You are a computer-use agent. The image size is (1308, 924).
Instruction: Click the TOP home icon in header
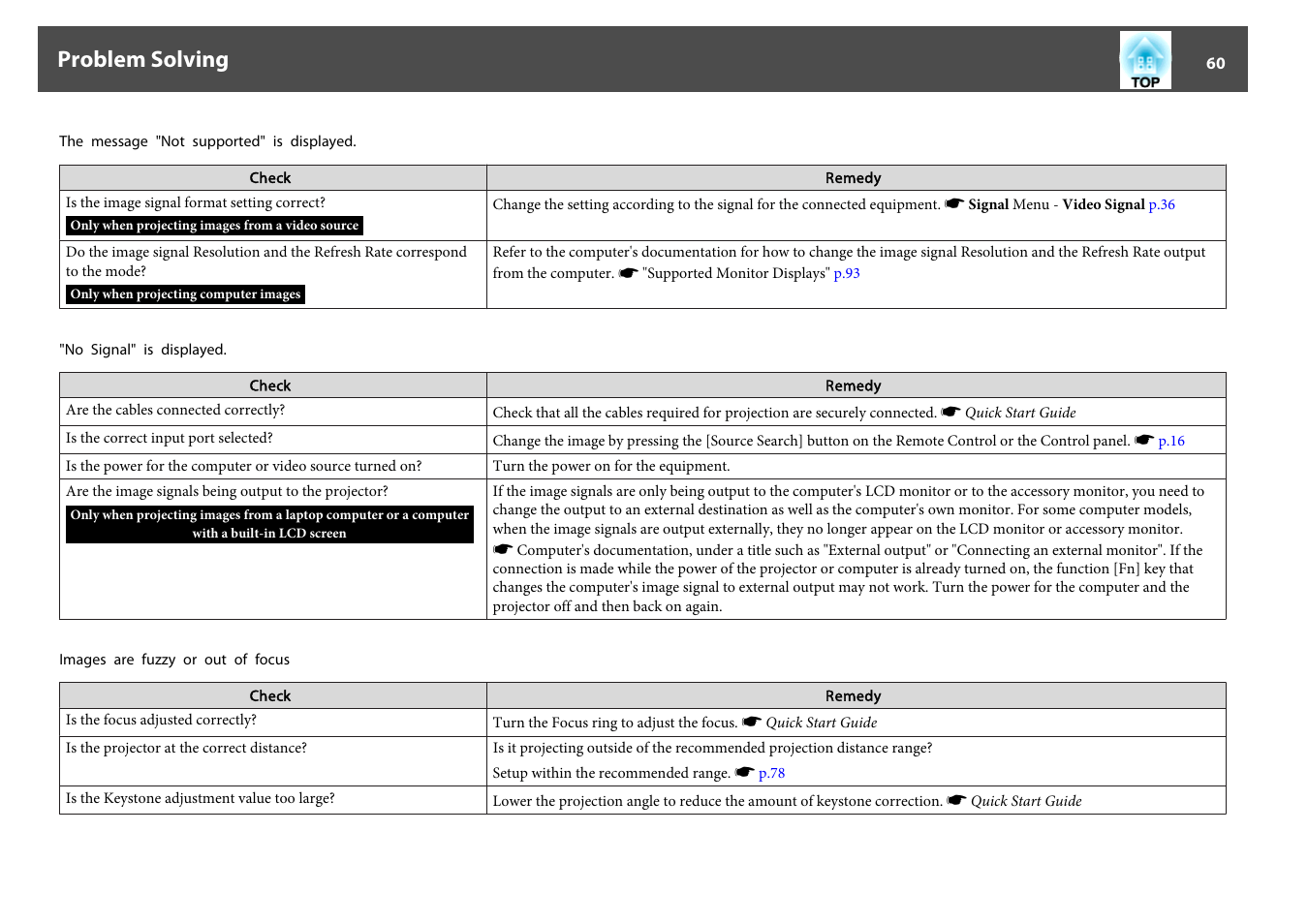click(x=1145, y=60)
